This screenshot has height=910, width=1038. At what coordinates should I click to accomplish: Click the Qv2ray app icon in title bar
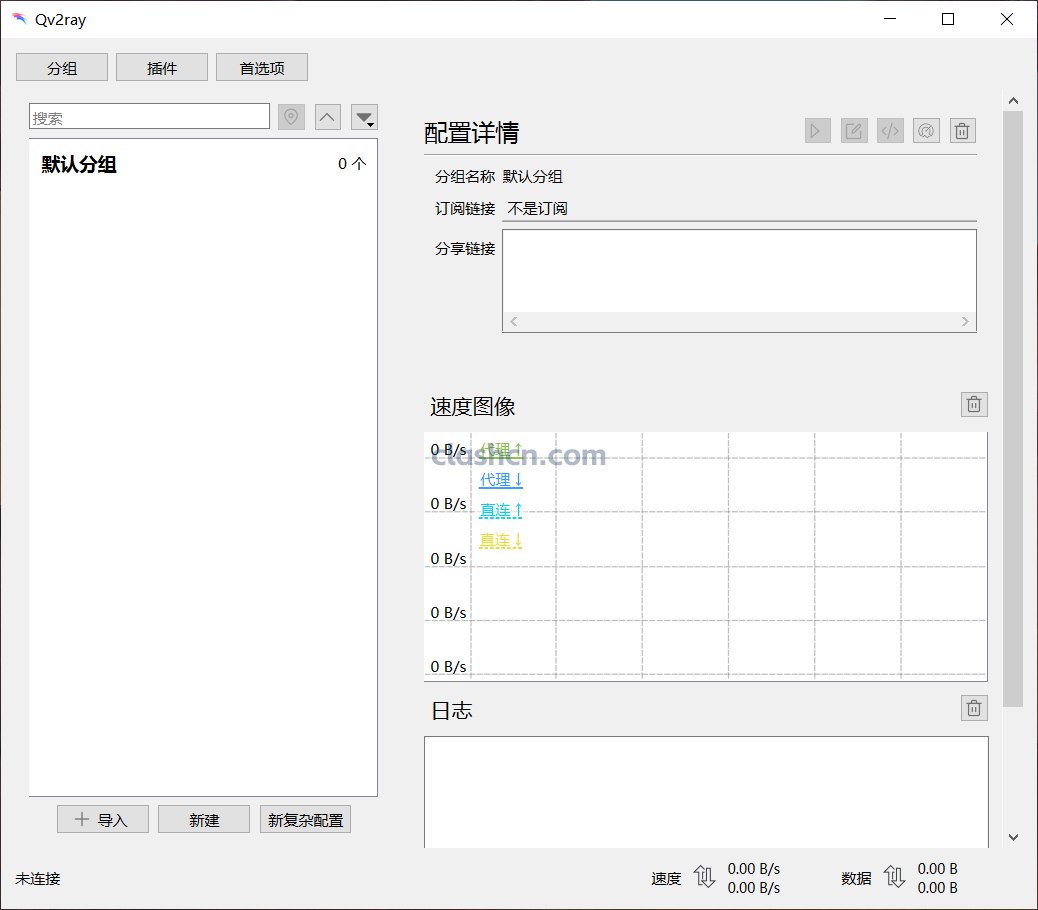[x=19, y=19]
